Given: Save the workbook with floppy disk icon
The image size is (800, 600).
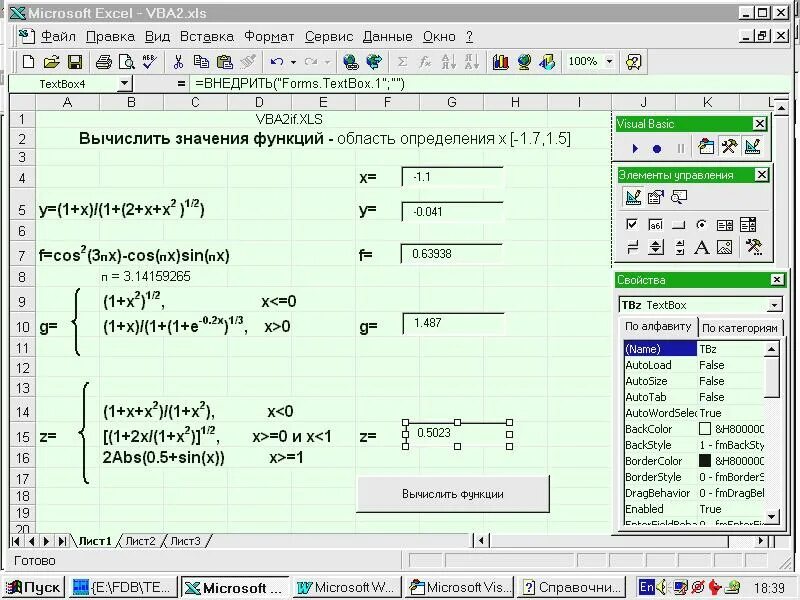Looking at the screenshot, I should tap(75, 62).
